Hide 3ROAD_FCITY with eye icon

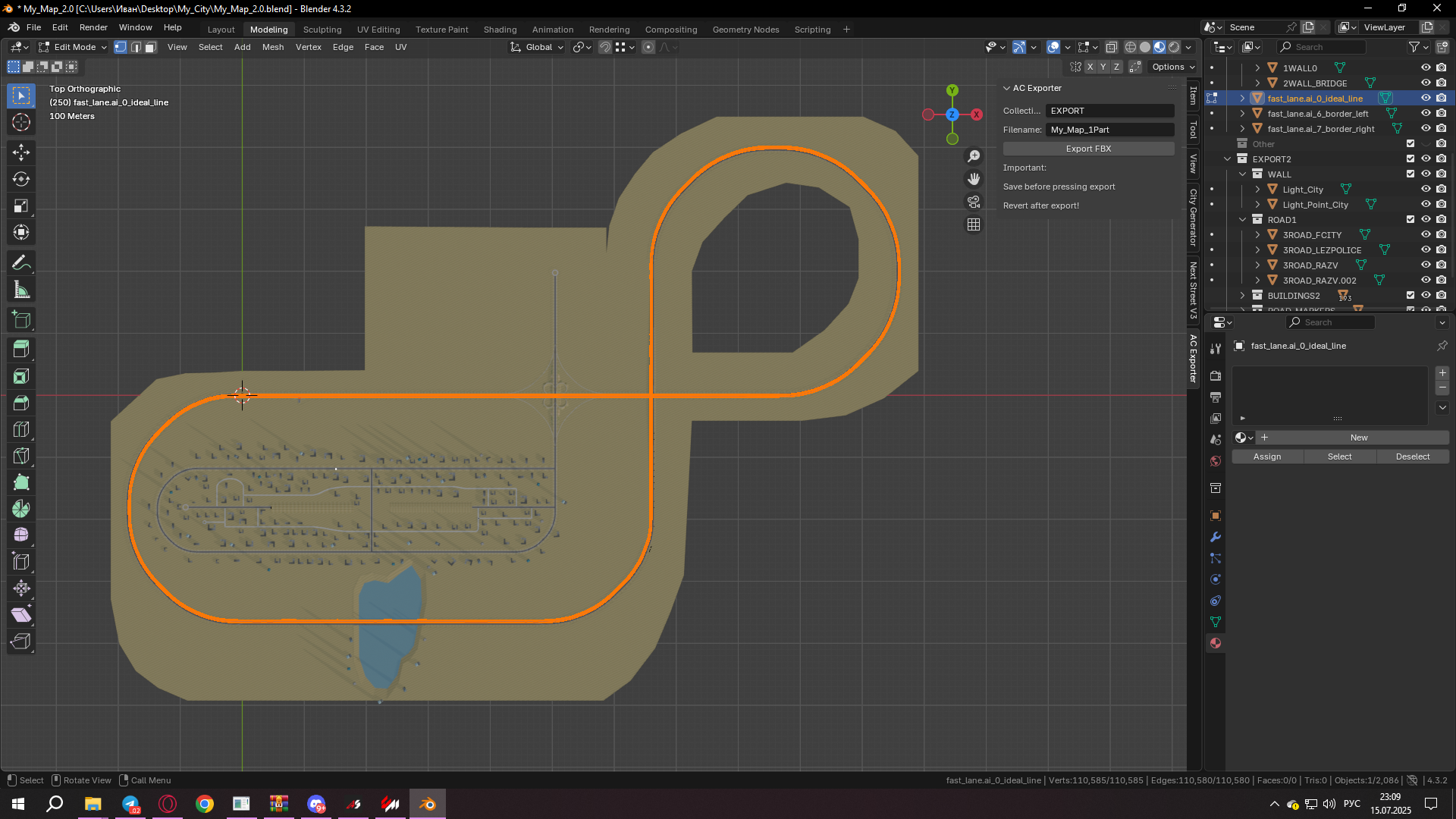(1426, 234)
